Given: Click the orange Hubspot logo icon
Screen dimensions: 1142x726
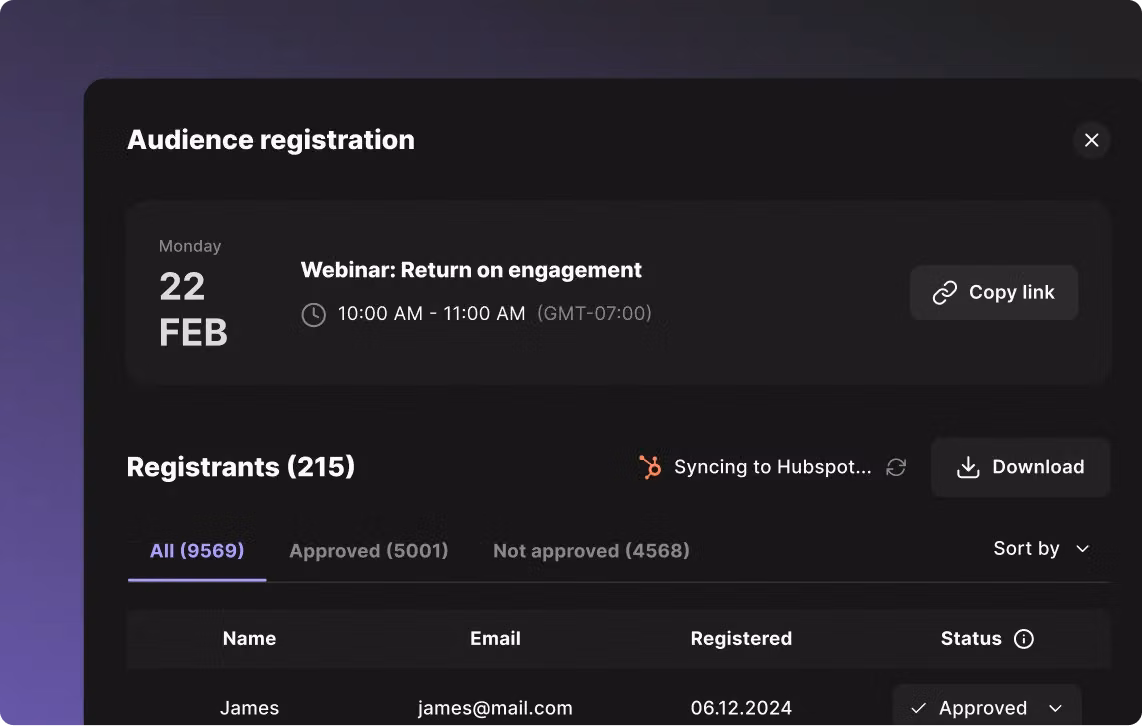Looking at the screenshot, I should (x=651, y=467).
